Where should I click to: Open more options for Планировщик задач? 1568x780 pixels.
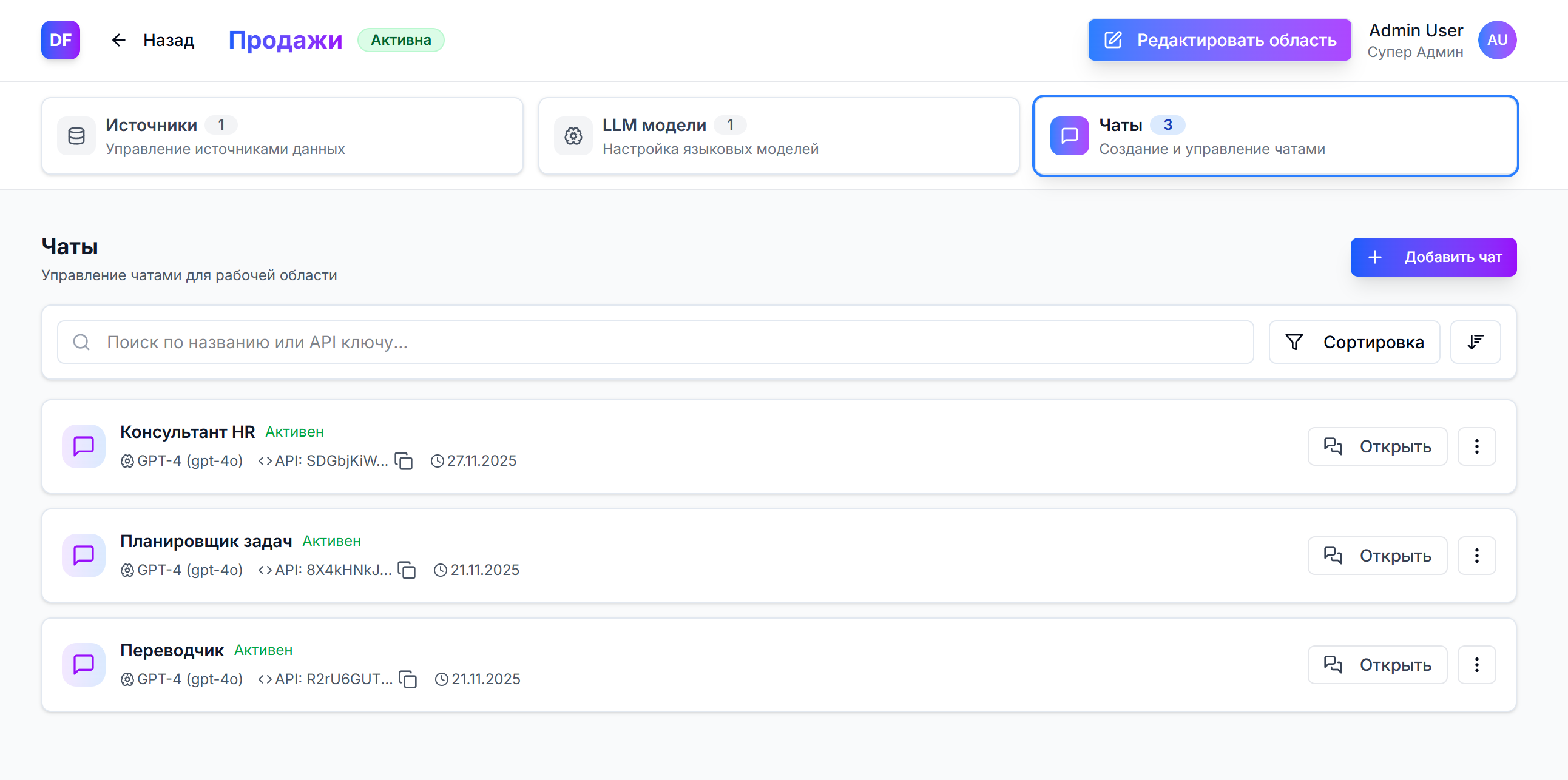click(x=1476, y=556)
